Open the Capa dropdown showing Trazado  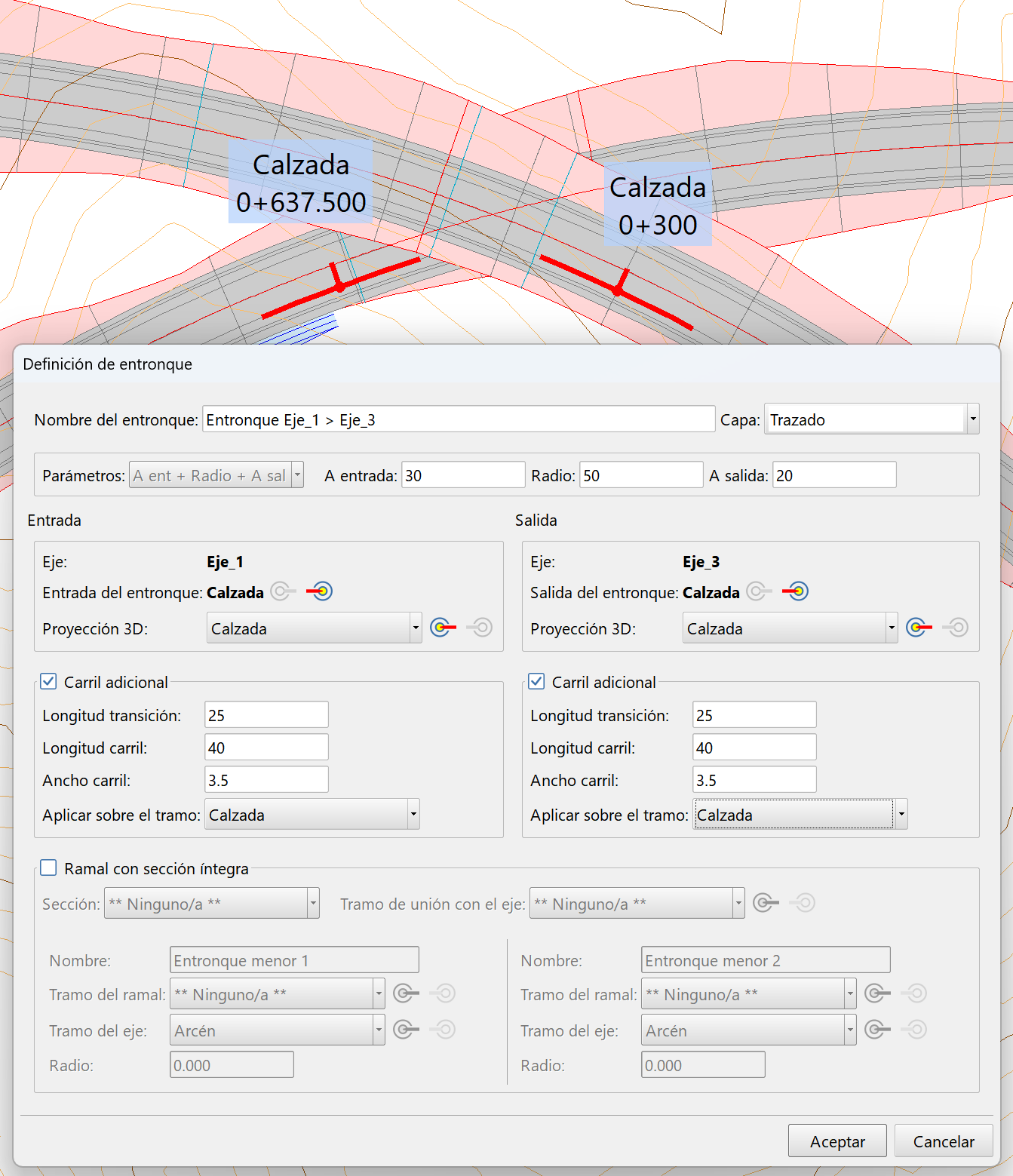pyautogui.click(x=972, y=419)
